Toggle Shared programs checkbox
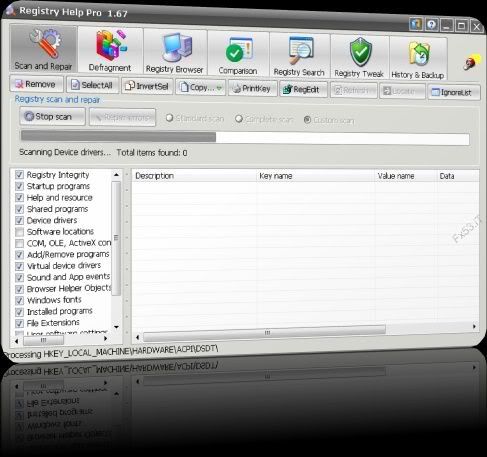The height and width of the screenshot is (457, 487). point(19,209)
